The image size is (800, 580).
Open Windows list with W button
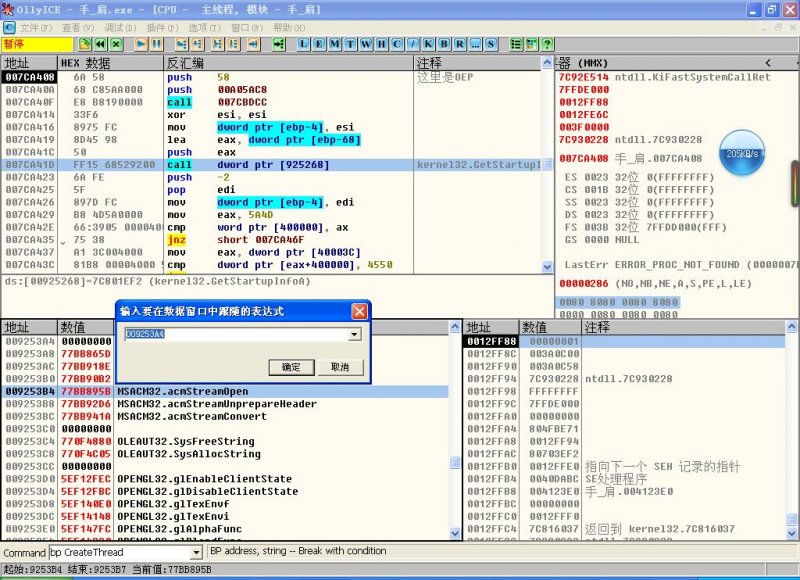coord(366,44)
